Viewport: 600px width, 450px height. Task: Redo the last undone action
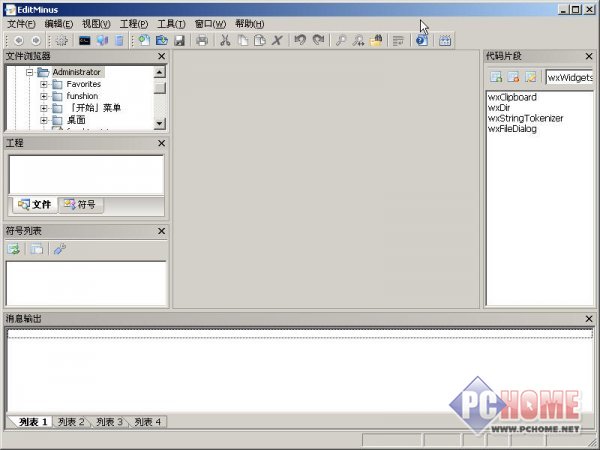[318, 40]
